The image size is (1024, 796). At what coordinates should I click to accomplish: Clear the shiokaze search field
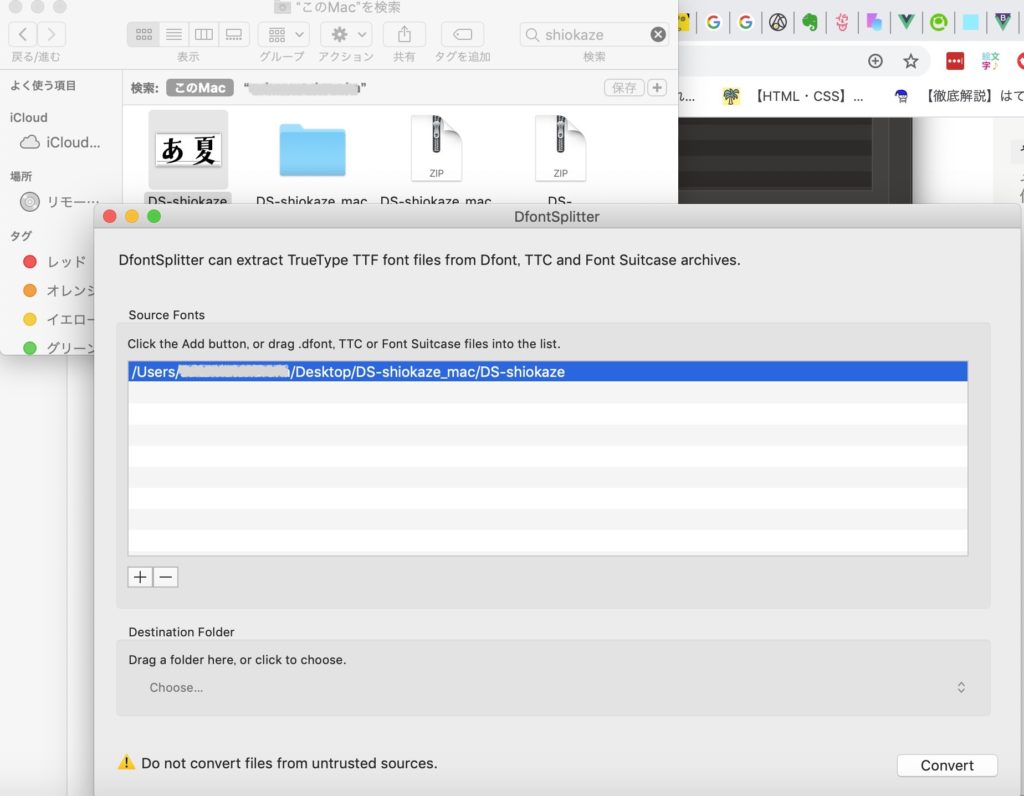click(658, 35)
